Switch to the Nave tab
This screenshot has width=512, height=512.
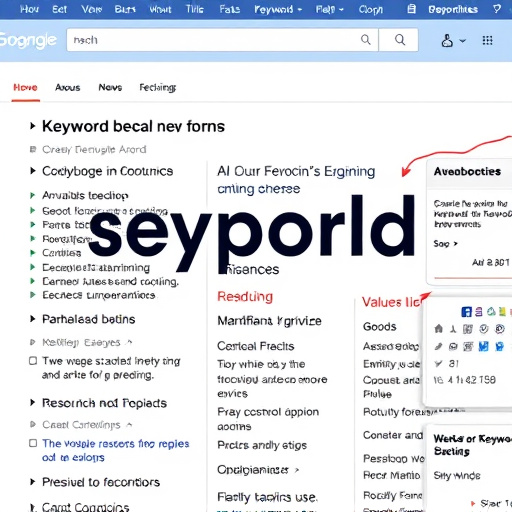coord(110,87)
